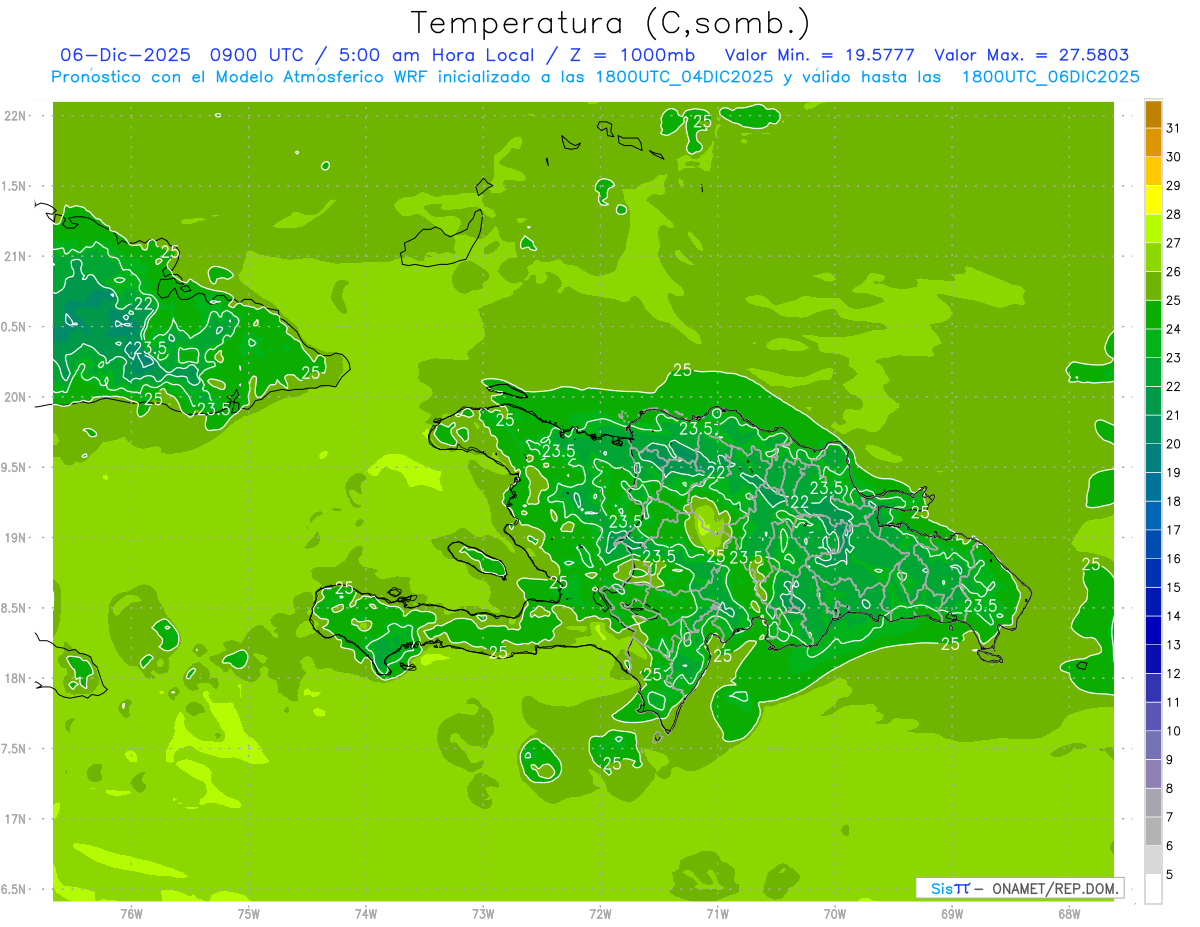Click the 17N latitude axis label
1200x927 pixels.
pyautogui.click(x=18, y=819)
